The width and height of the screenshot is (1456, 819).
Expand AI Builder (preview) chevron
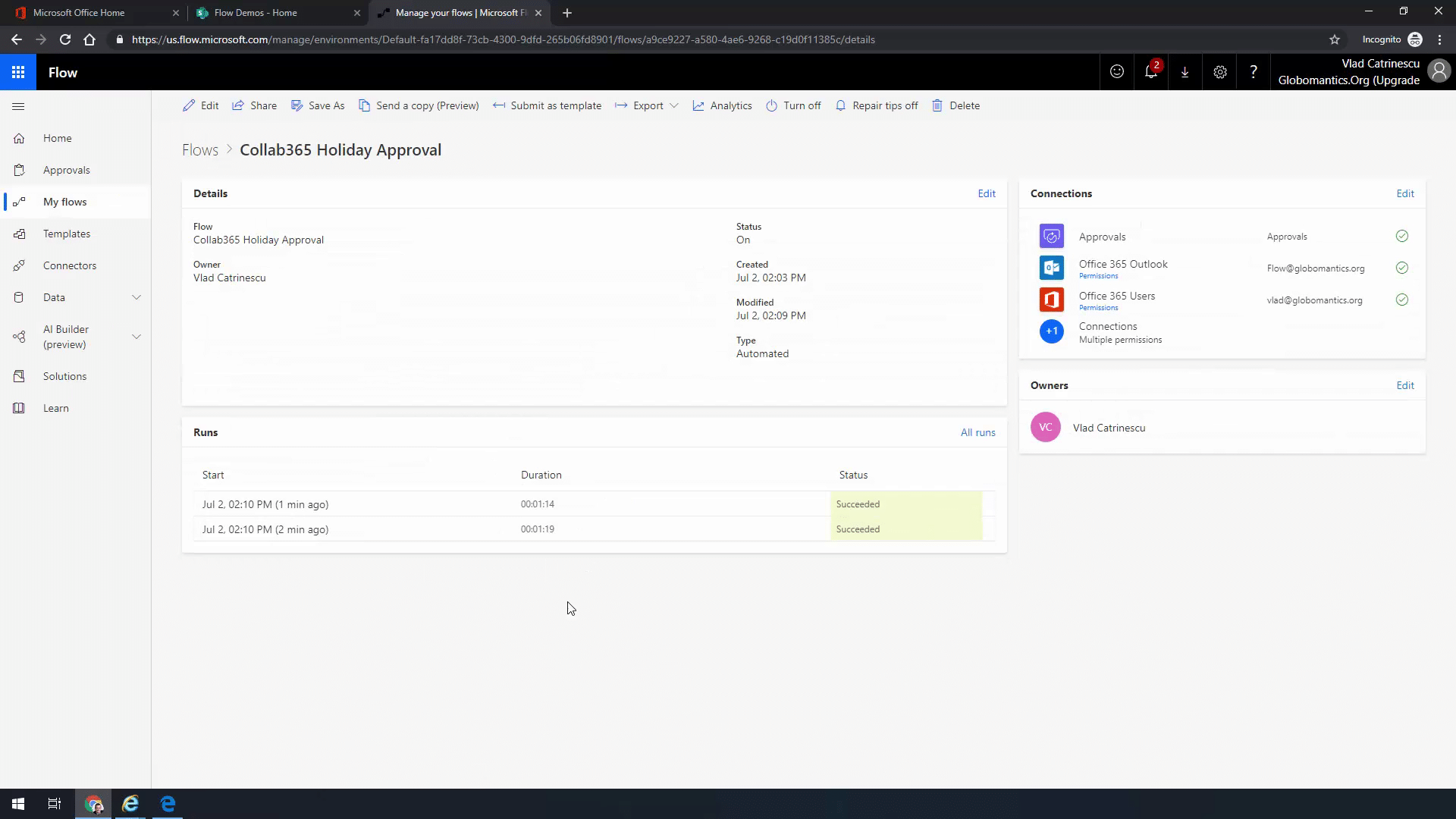[136, 337]
